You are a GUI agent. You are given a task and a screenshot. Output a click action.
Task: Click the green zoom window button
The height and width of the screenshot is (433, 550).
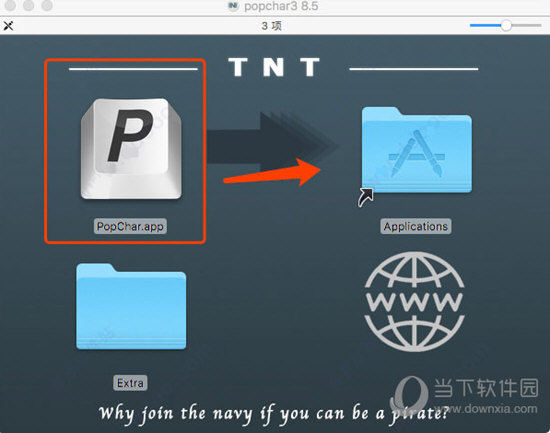click(x=47, y=5)
